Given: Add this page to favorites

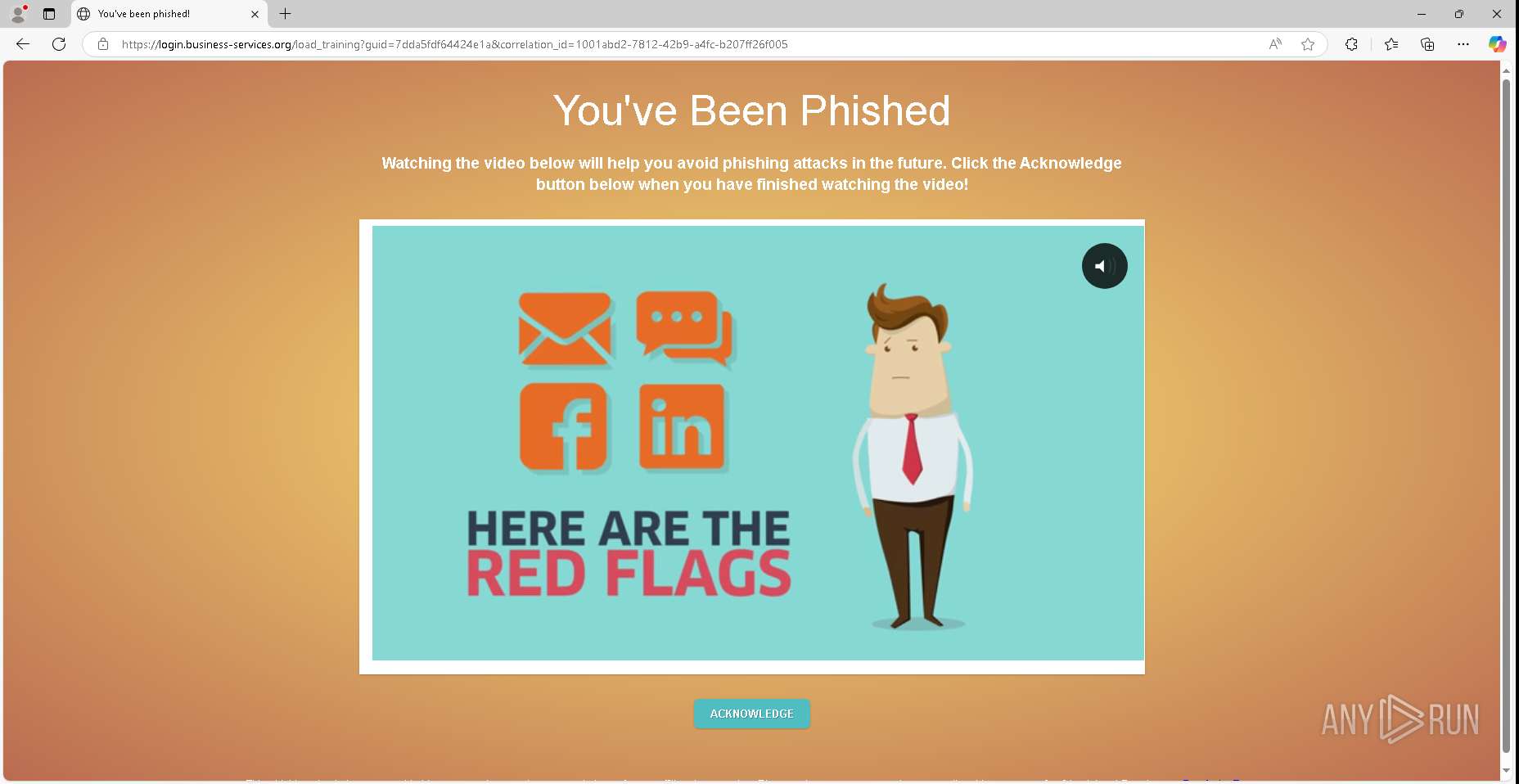Looking at the screenshot, I should tap(1308, 44).
